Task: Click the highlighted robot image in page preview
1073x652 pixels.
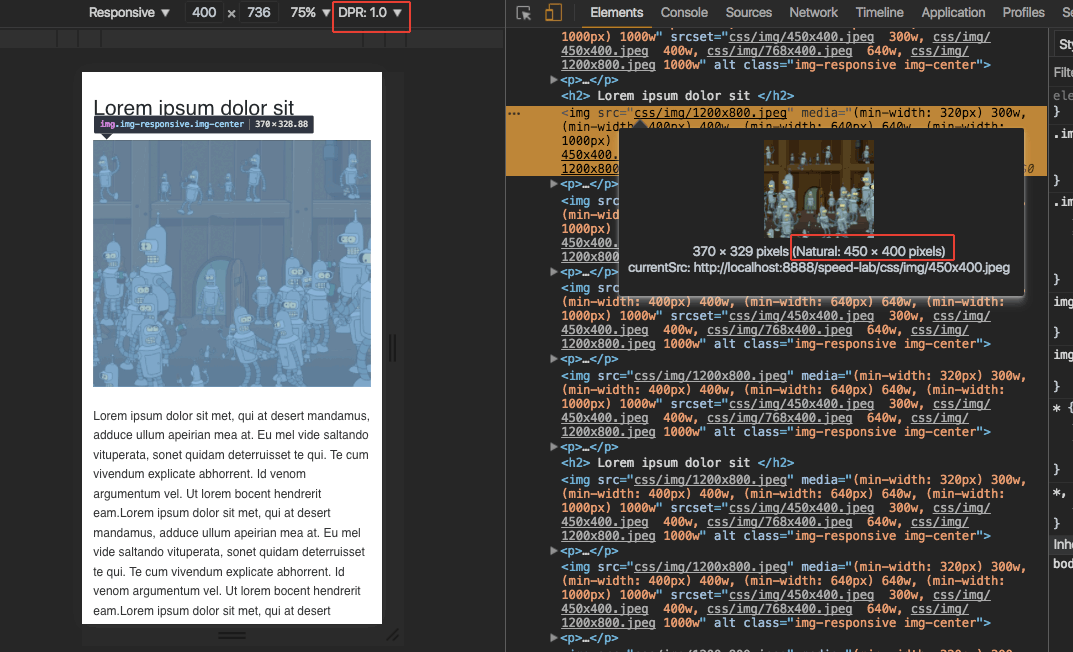Action: click(x=232, y=263)
